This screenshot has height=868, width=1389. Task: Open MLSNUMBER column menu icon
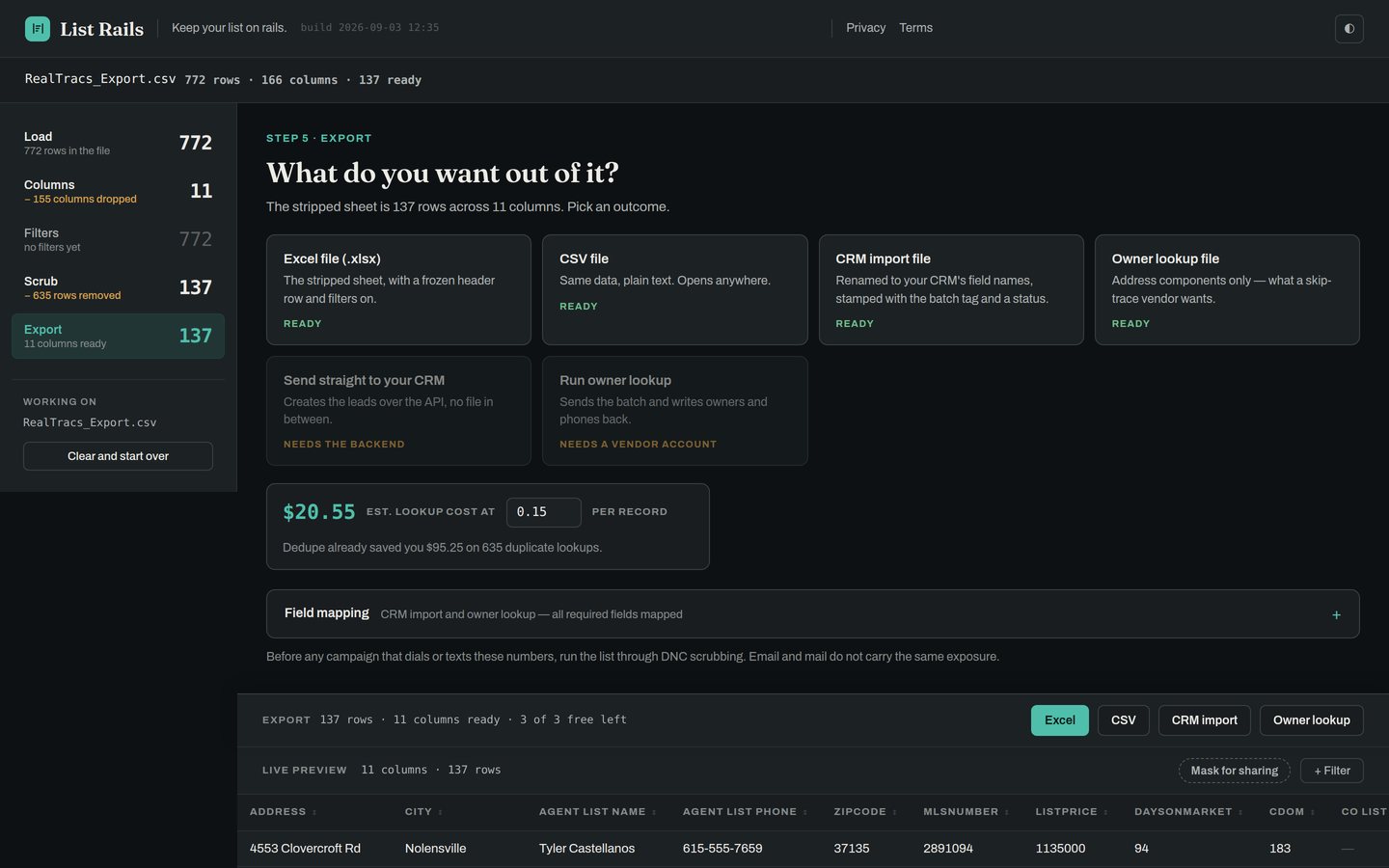pyautogui.click(x=1007, y=812)
